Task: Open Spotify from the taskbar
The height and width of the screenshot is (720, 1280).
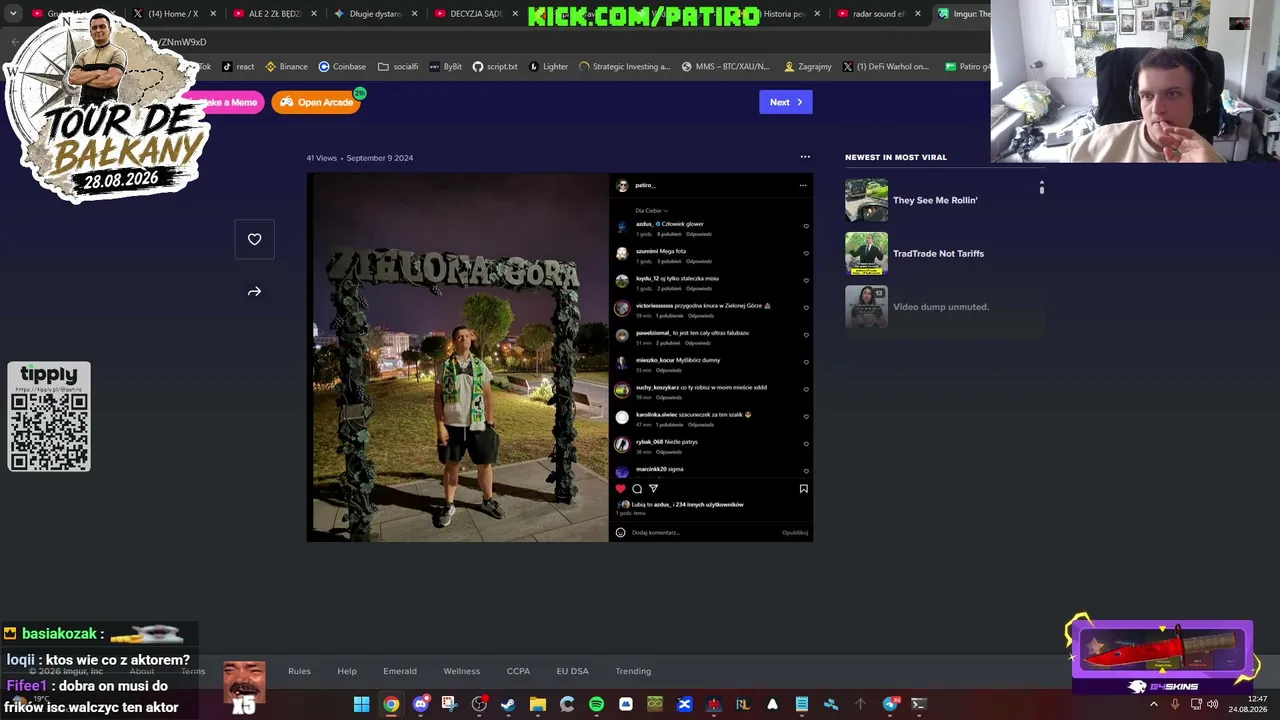Action: point(596,704)
